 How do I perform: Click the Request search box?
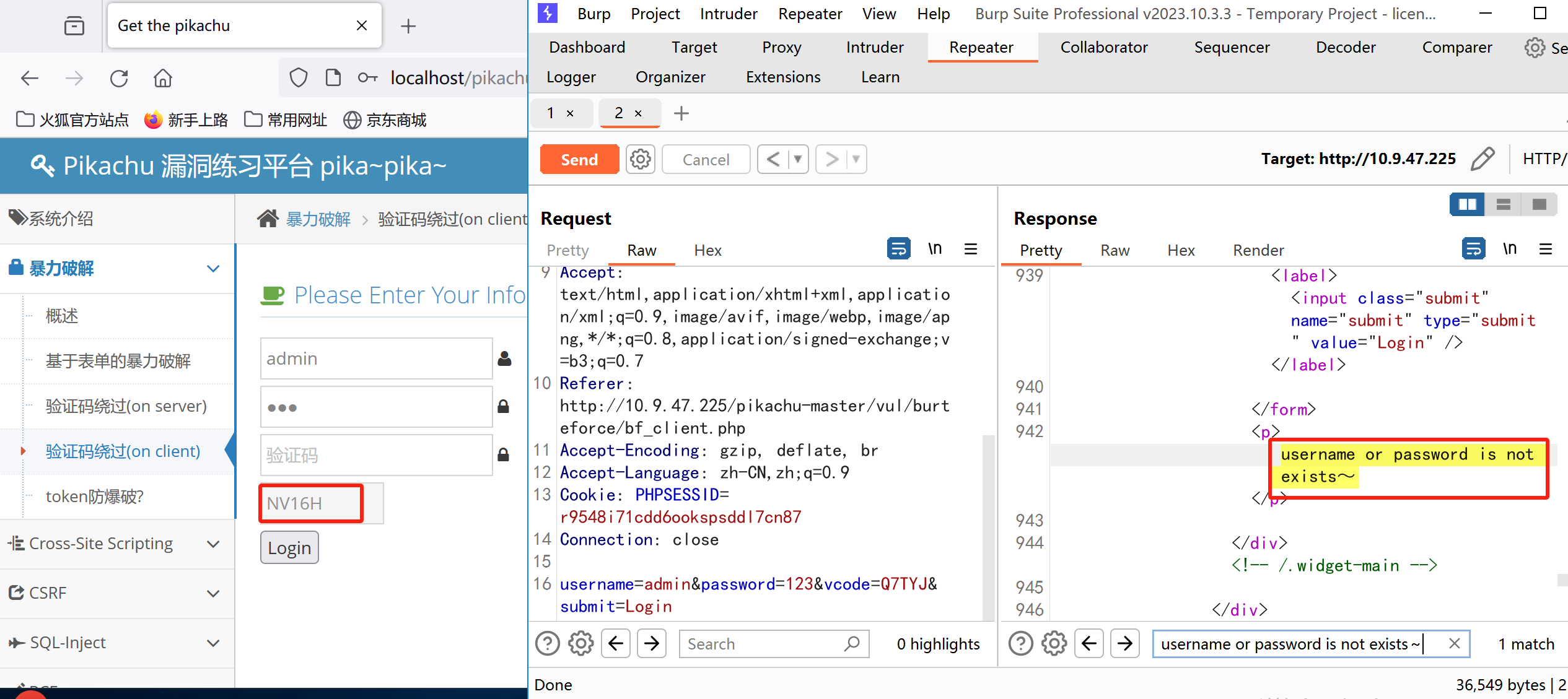point(774,644)
